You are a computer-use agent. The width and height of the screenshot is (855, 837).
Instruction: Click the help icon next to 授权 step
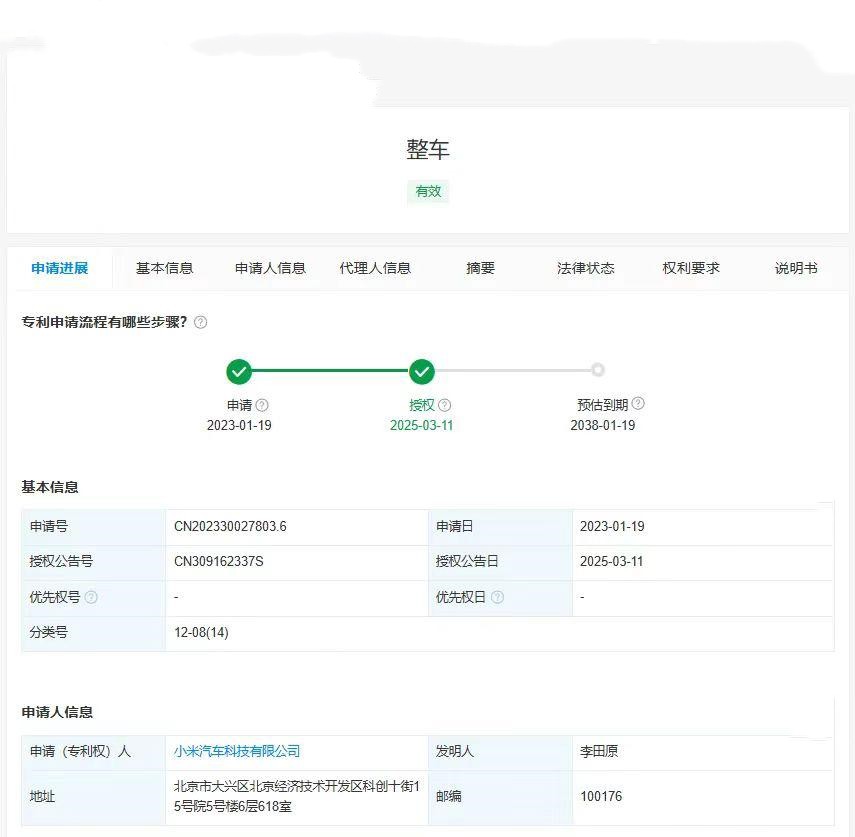(x=444, y=405)
